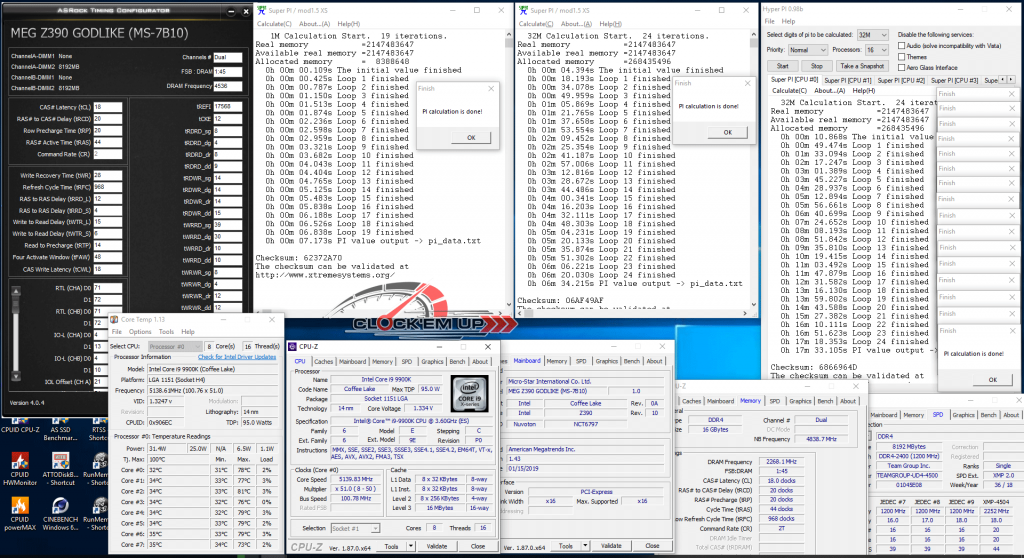Screen dimensions: 1024x558
Task: Follow the Check for Intel Driver Updates link
Action: 236,357
